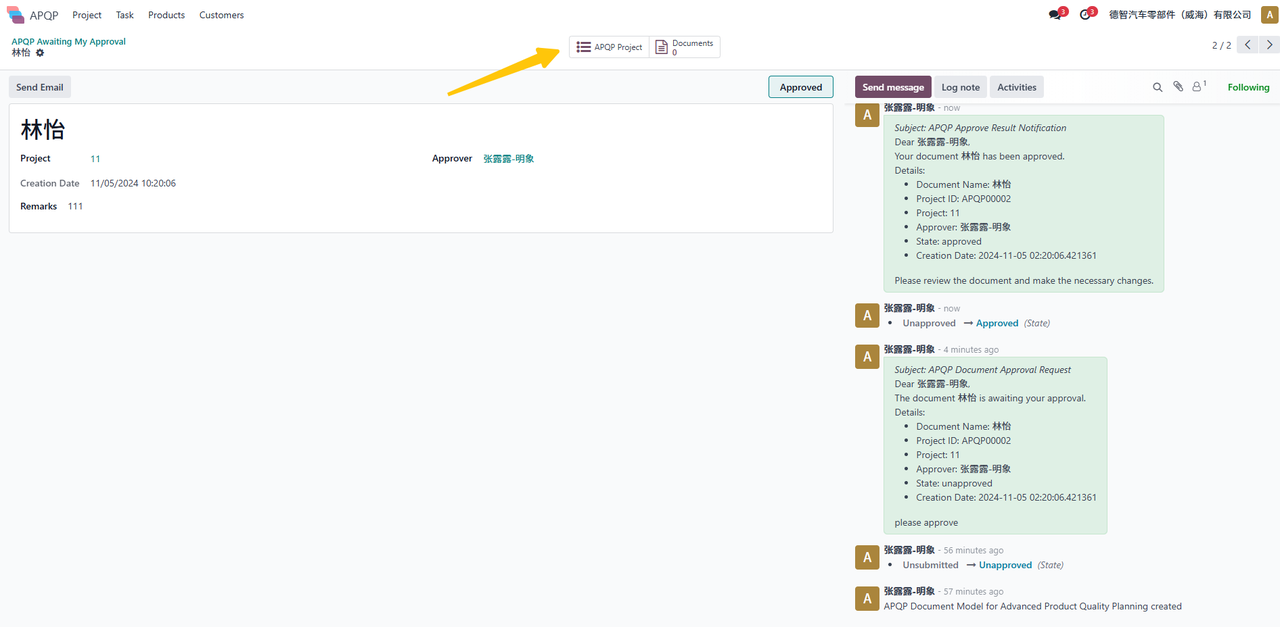Screen dimensions: 1280x627
Task: Return to APQP Awaiting My Approval breadcrumb
Action: pos(68,42)
